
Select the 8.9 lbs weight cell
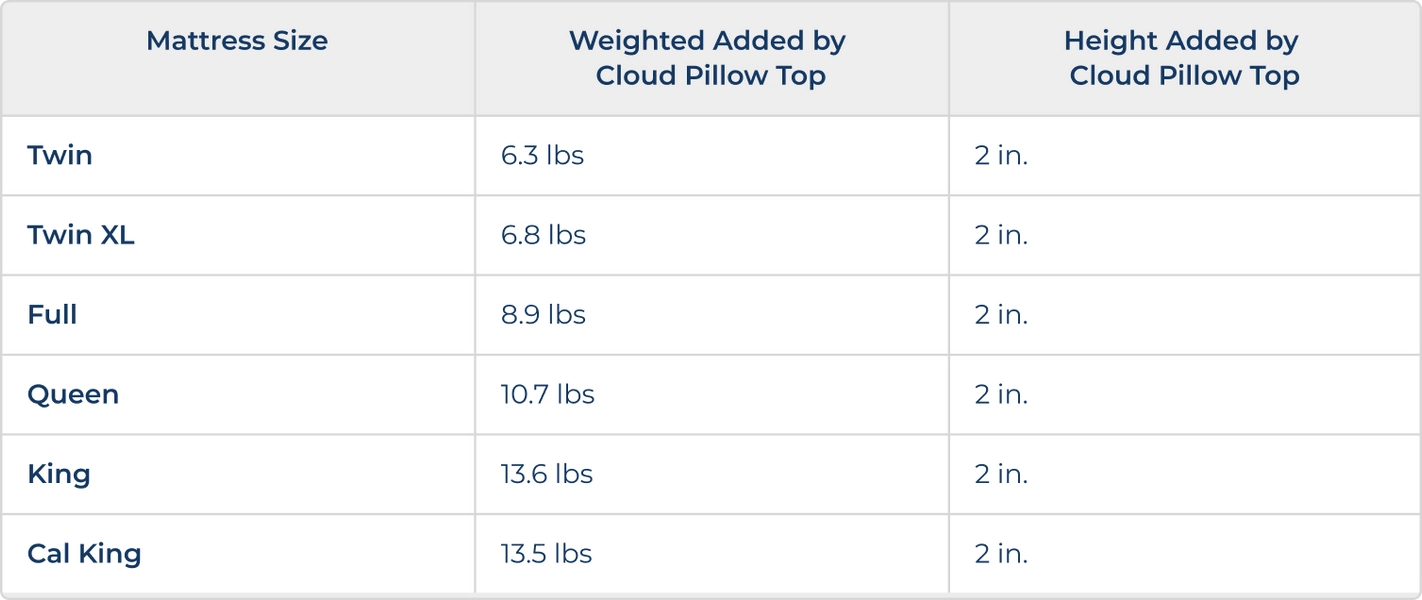pyautogui.click(x=543, y=314)
